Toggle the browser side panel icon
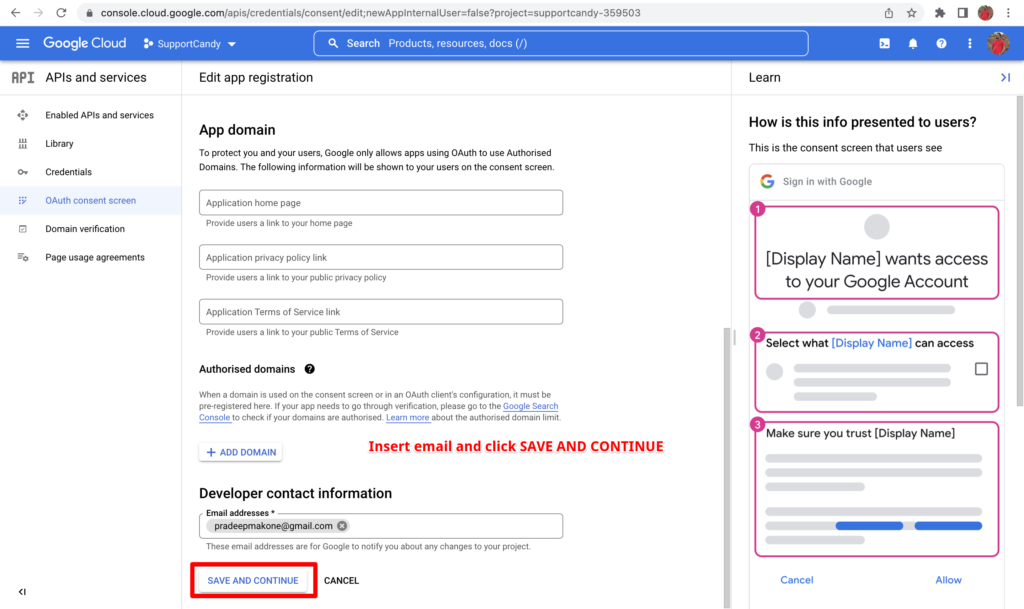Viewport: 1024px width, 609px height. pyautogui.click(x=963, y=12)
